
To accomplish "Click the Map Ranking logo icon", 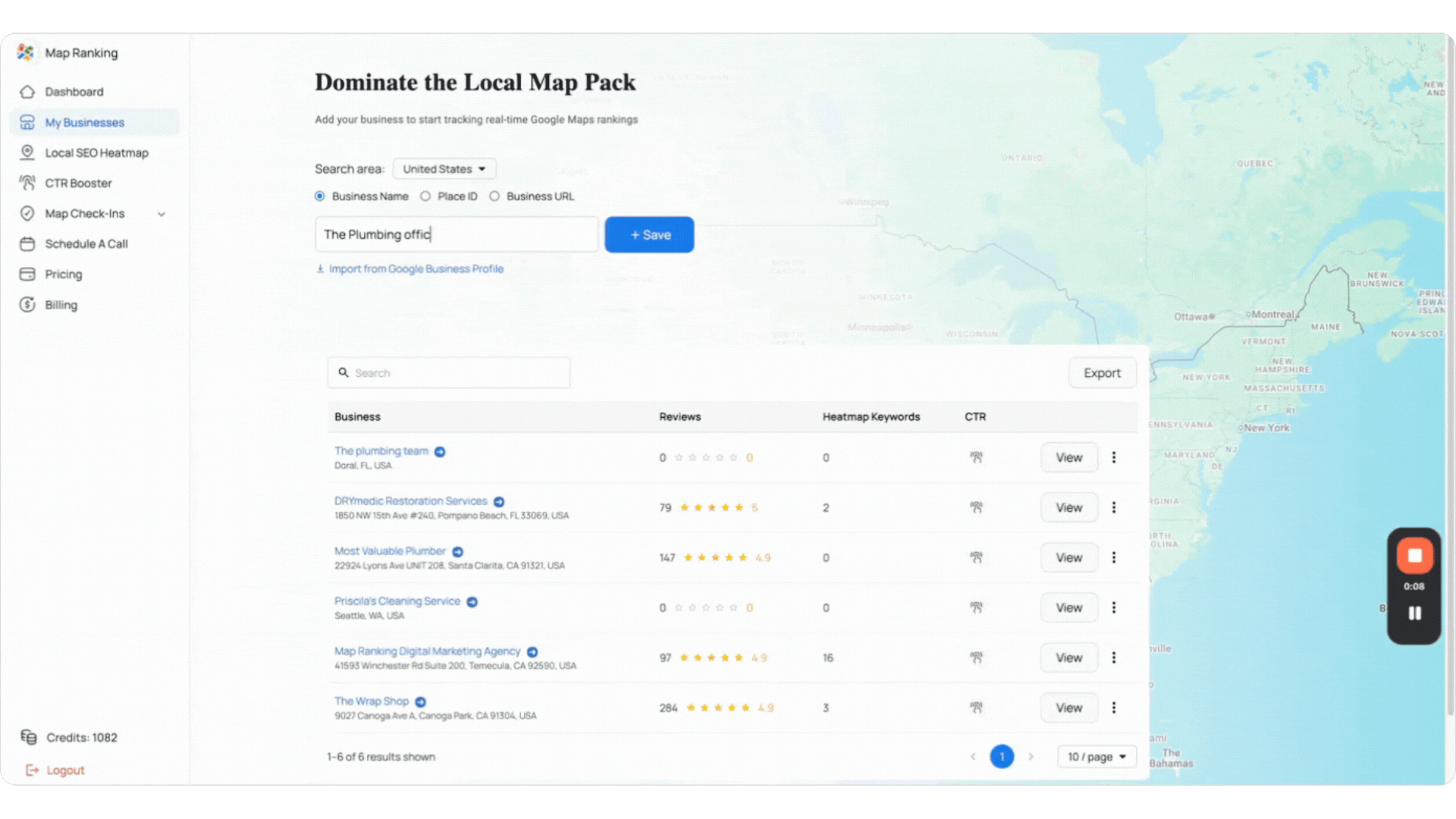I will click(26, 52).
